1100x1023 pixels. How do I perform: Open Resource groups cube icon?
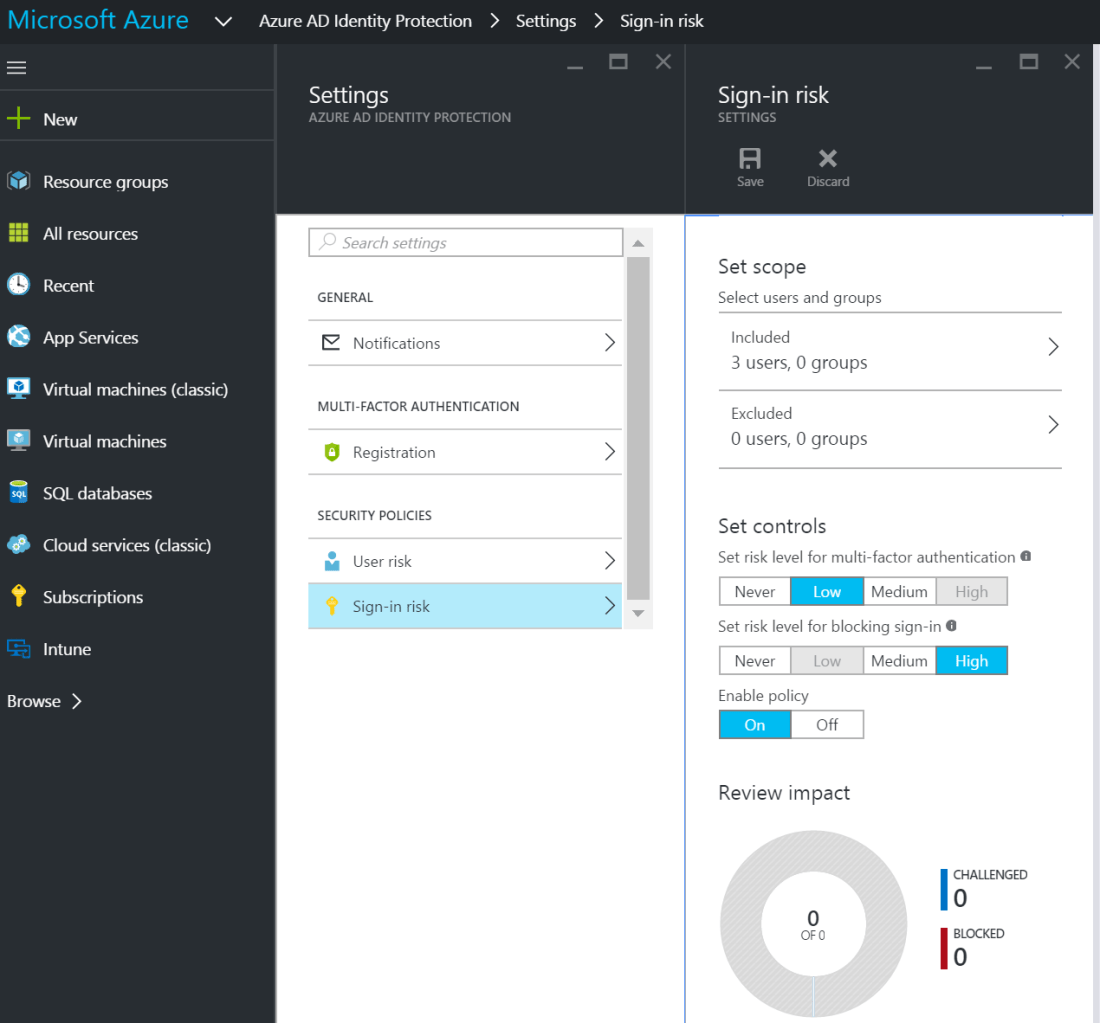pyautogui.click(x=19, y=182)
